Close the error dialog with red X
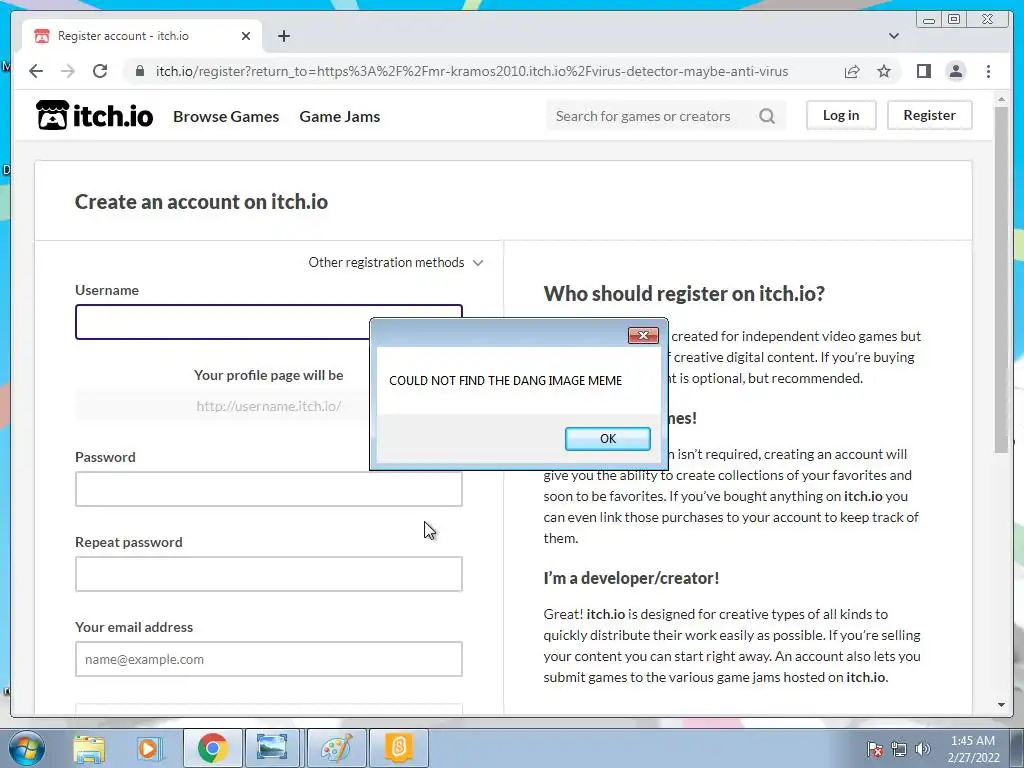The image size is (1024, 768). [643, 335]
